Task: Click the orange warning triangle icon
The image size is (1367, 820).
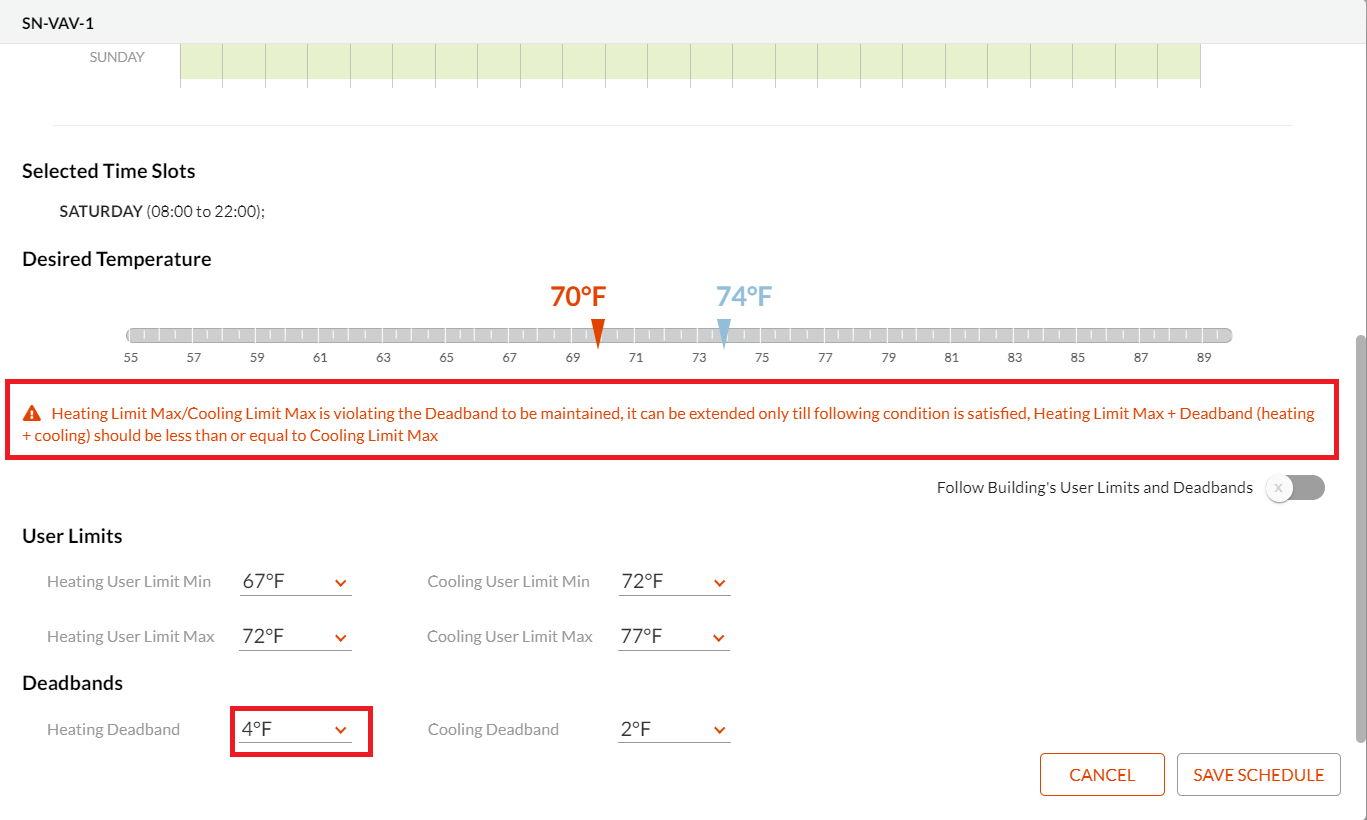Action: (x=33, y=413)
